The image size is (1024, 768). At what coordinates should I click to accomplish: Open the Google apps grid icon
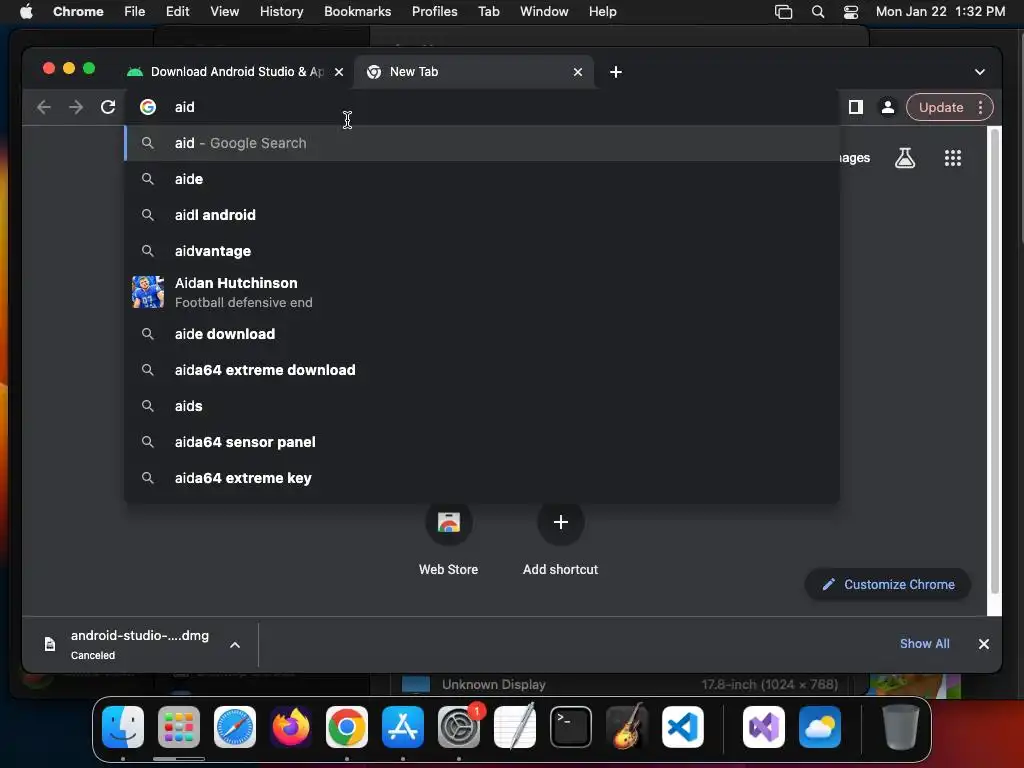click(953, 157)
